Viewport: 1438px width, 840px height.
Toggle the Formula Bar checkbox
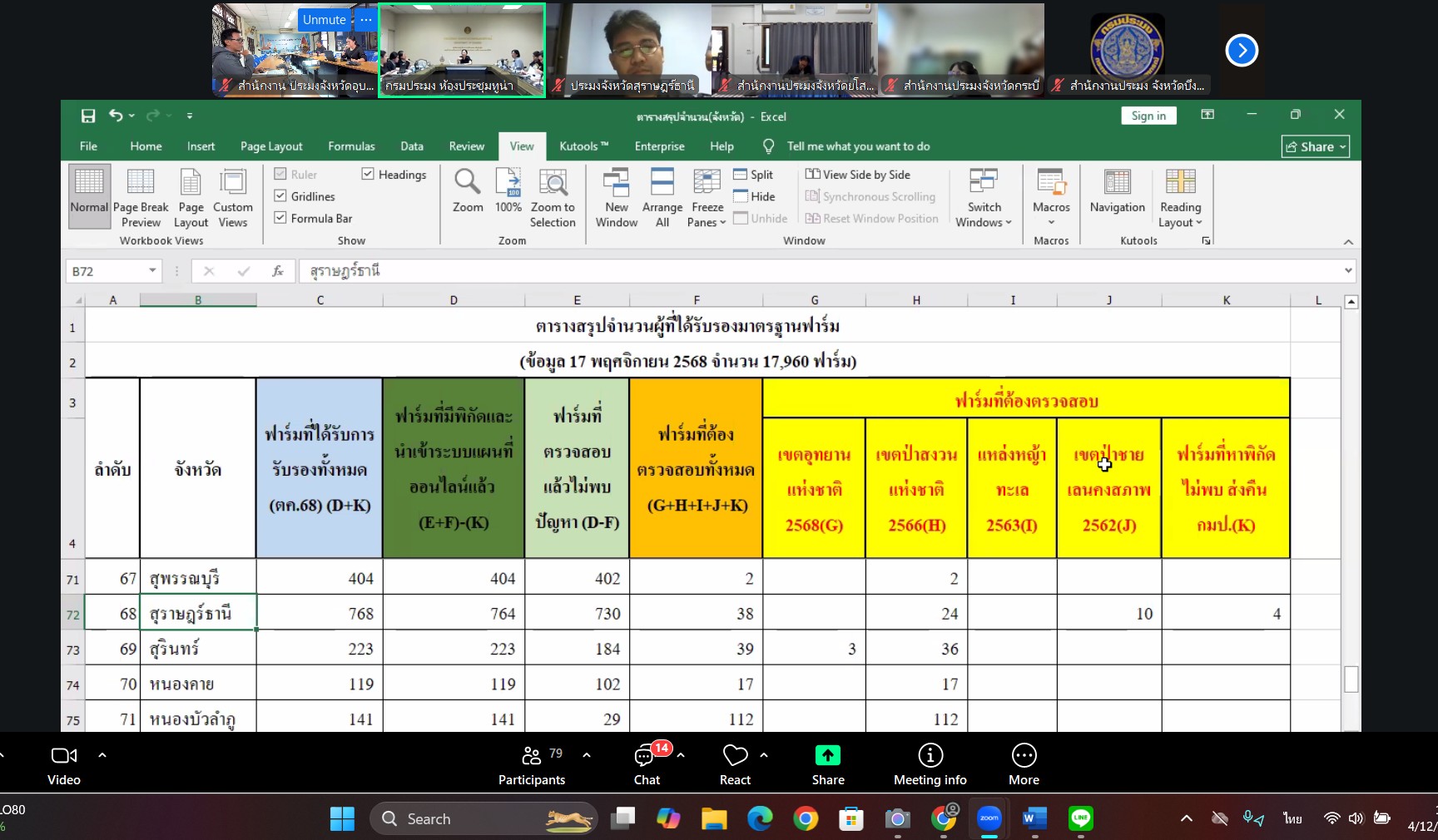pyautogui.click(x=280, y=218)
